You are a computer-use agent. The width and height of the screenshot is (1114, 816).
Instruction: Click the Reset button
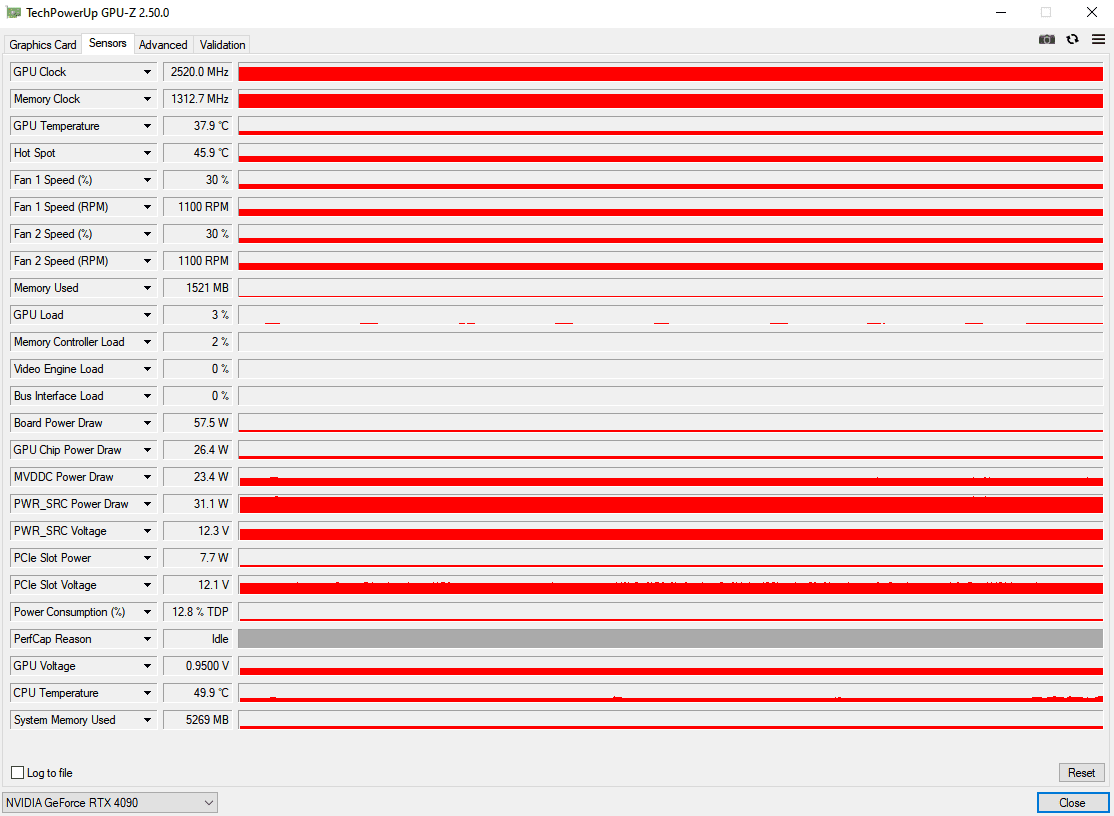1081,773
